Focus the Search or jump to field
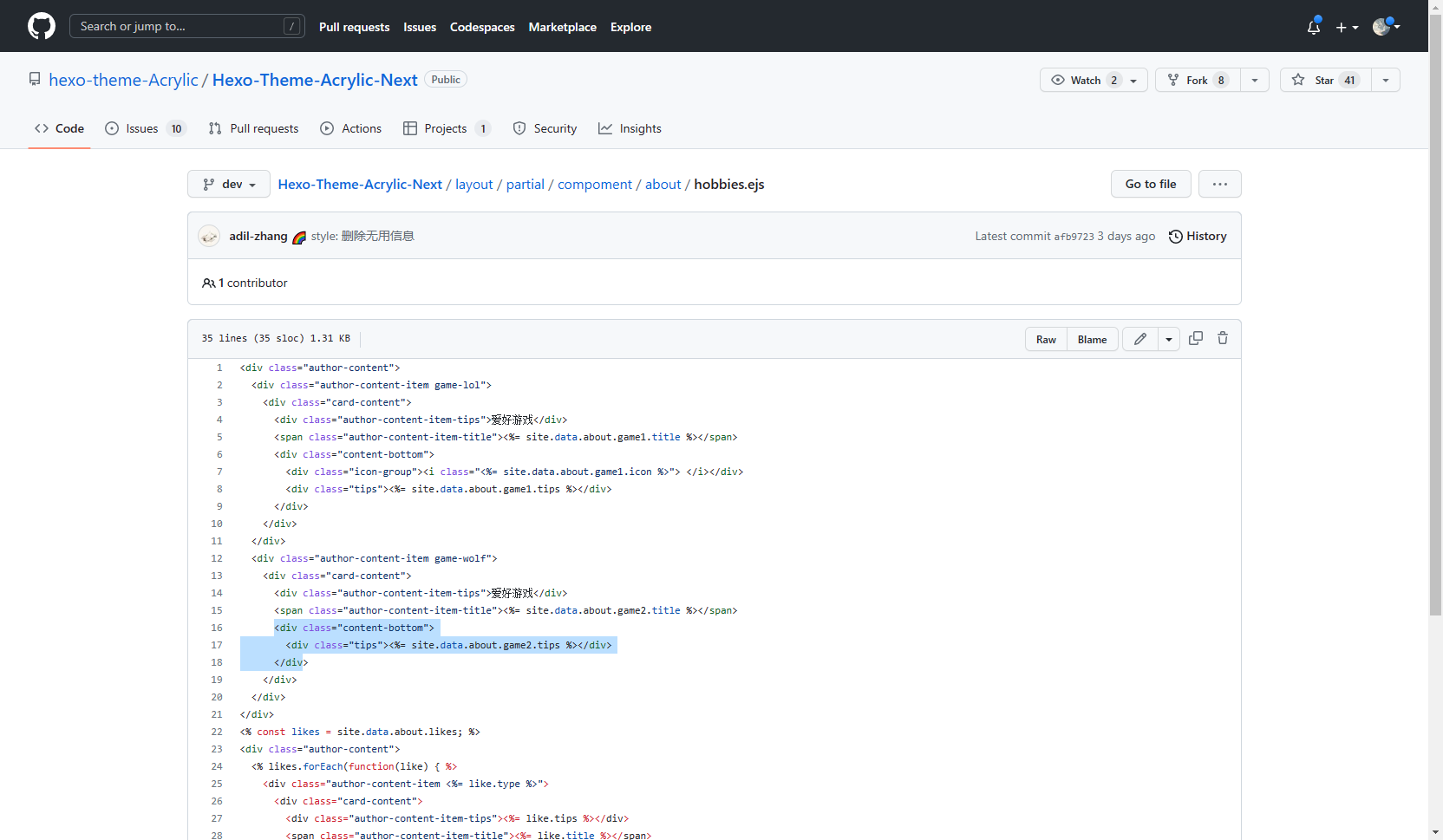Screen dimensions: 1443x840 (186, 26)
